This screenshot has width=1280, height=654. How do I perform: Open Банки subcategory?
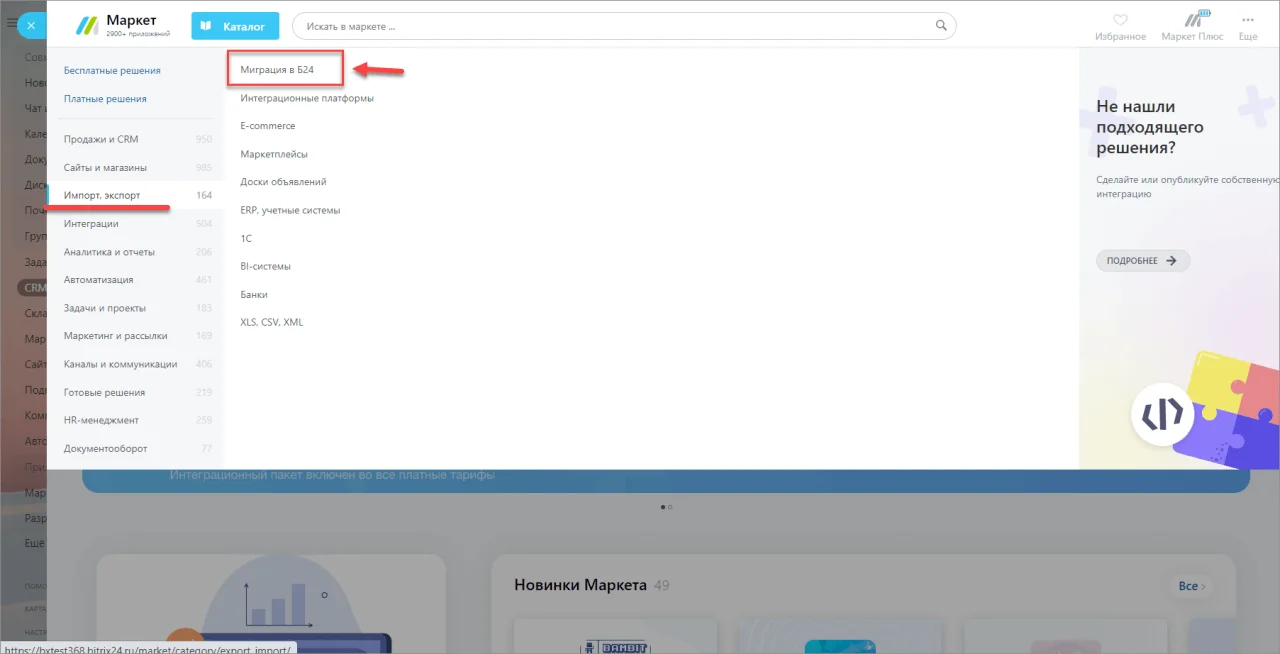point(254,294)
